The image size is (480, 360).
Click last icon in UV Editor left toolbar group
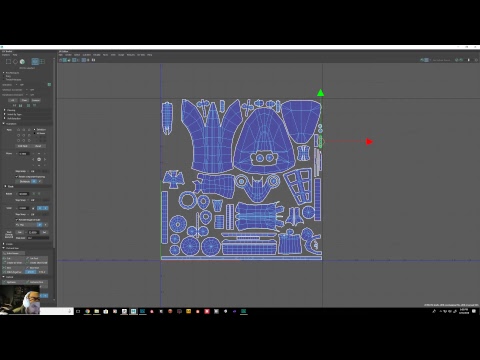click(x=93, y=60)
